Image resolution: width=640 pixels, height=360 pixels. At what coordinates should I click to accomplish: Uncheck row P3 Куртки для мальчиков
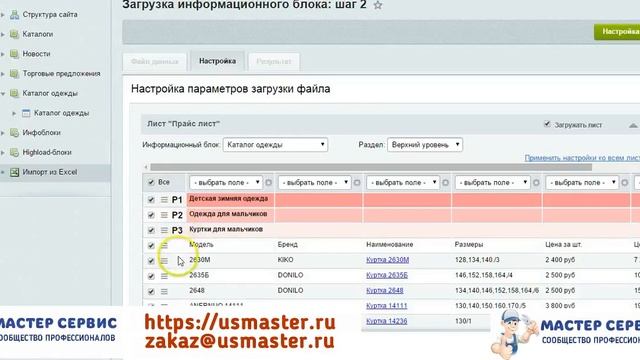point(151,230)
